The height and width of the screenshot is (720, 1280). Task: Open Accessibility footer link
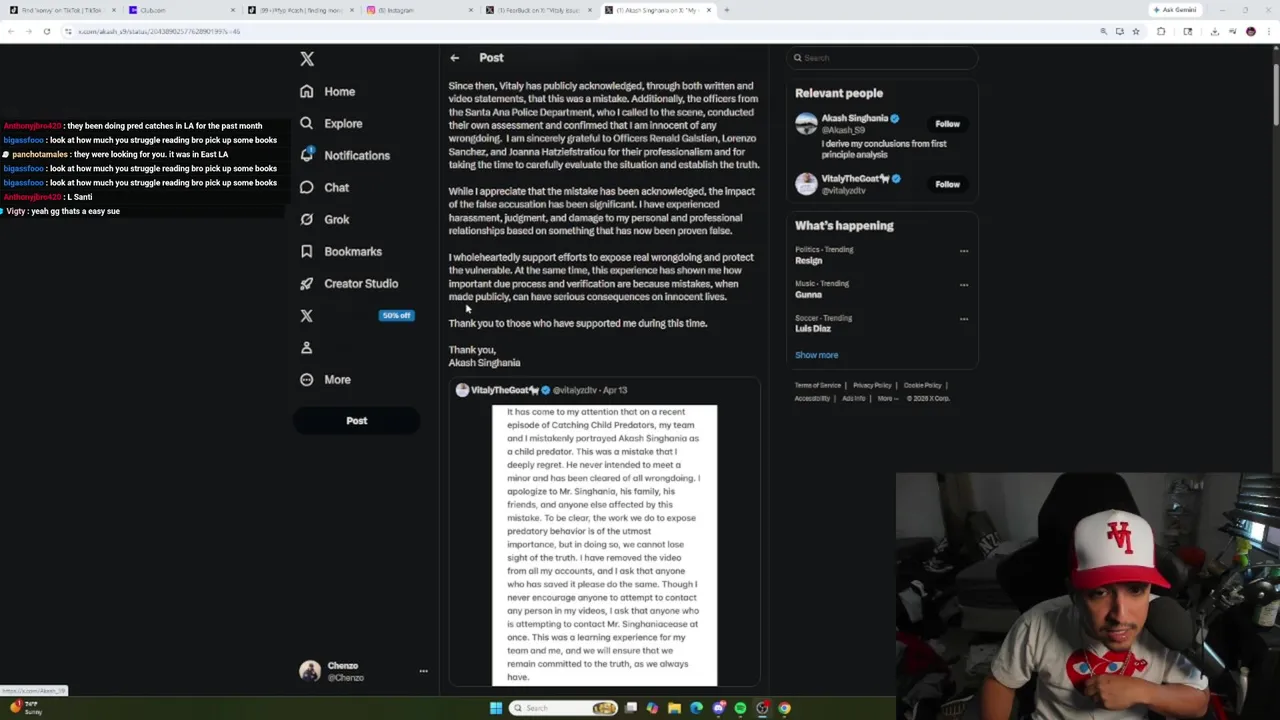(812, 398)
